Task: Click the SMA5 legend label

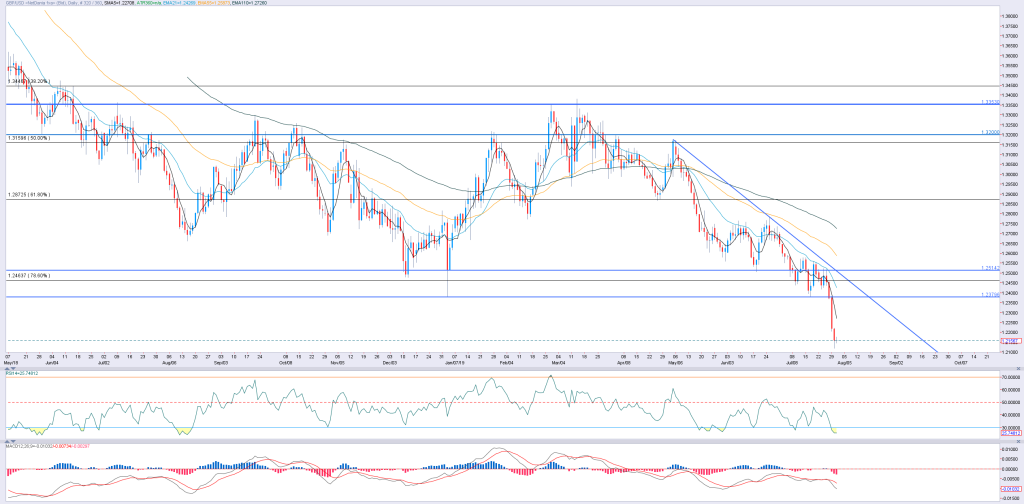Action: [x=121, y=3]
